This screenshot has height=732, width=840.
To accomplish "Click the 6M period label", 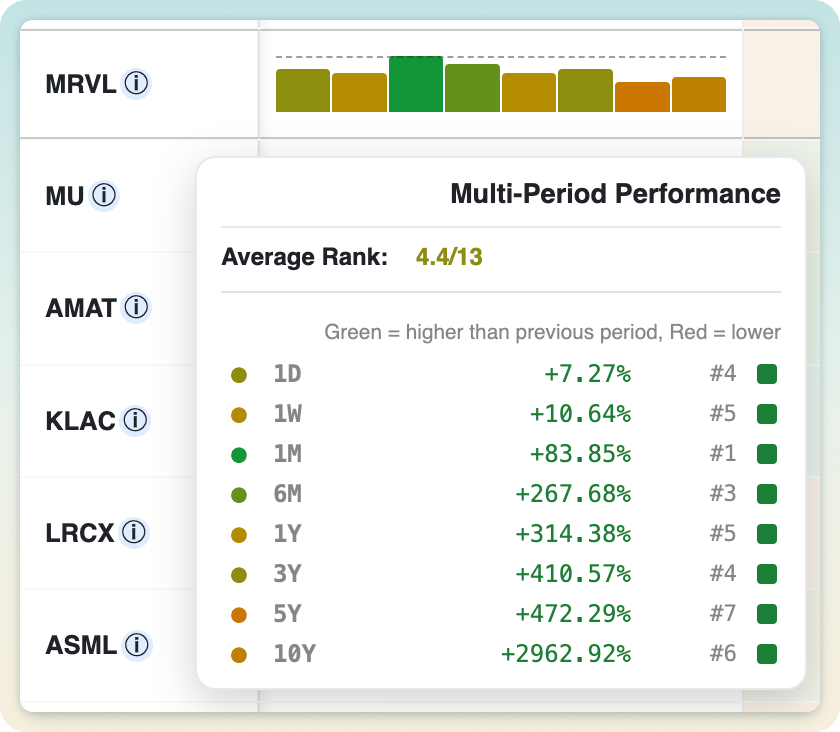I will point(288,494).
